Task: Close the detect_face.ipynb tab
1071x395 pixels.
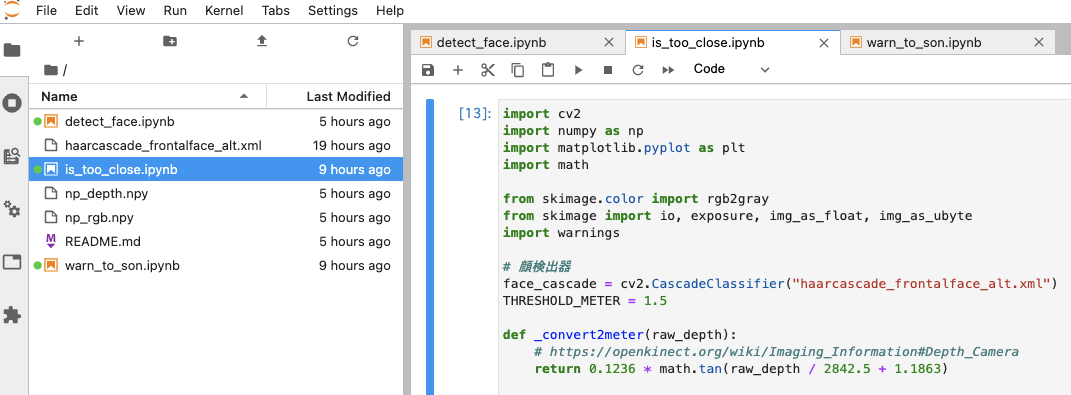Action: tap(609, 42)
